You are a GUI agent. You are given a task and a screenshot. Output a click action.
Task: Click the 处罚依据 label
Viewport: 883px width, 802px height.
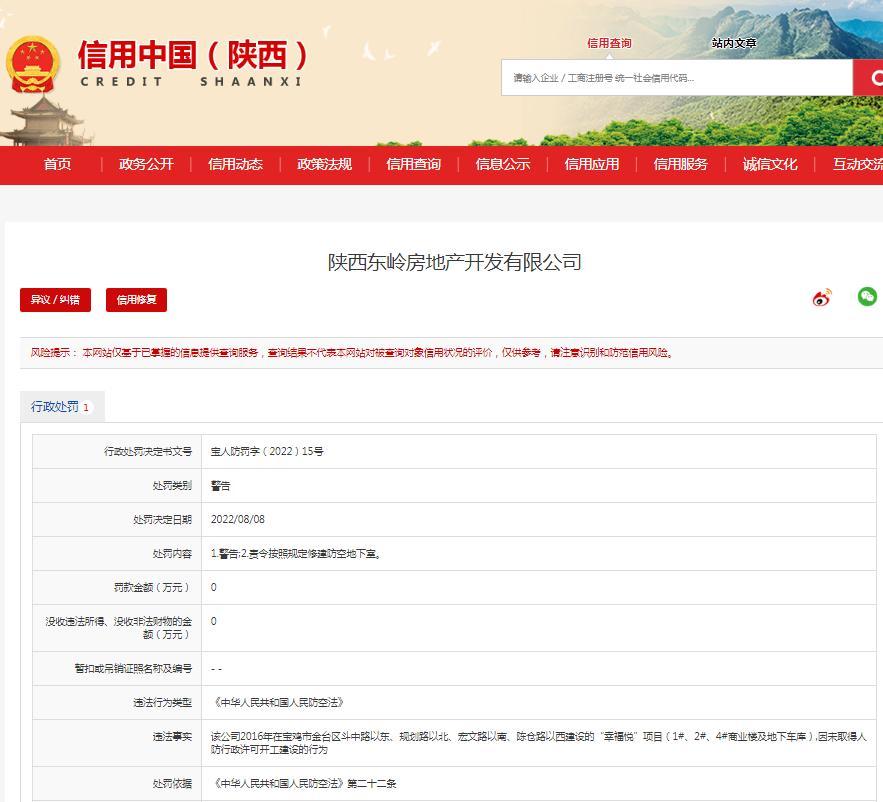click(172, 783)
